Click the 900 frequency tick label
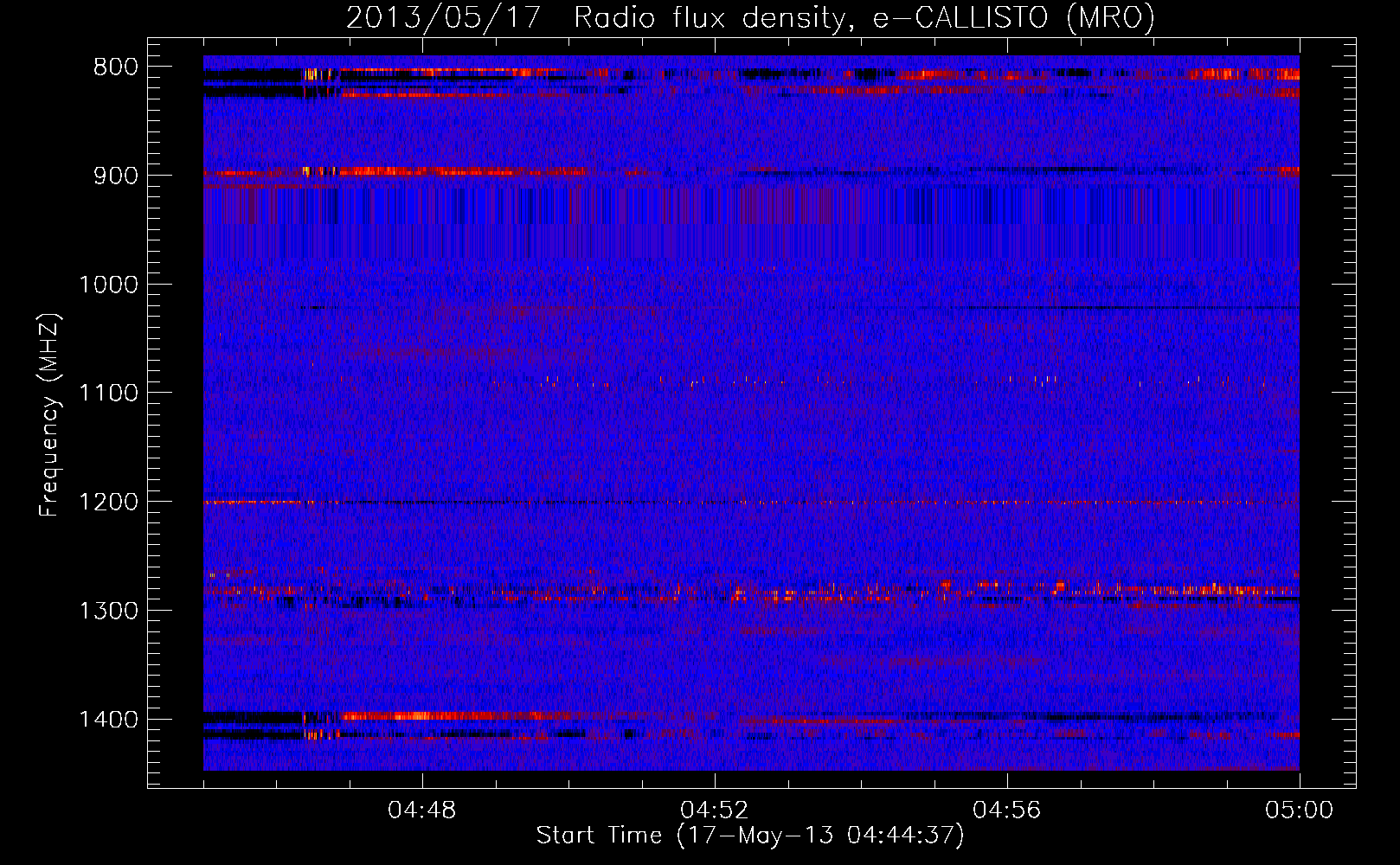The image size is (1400, 865). pos(116,176)
